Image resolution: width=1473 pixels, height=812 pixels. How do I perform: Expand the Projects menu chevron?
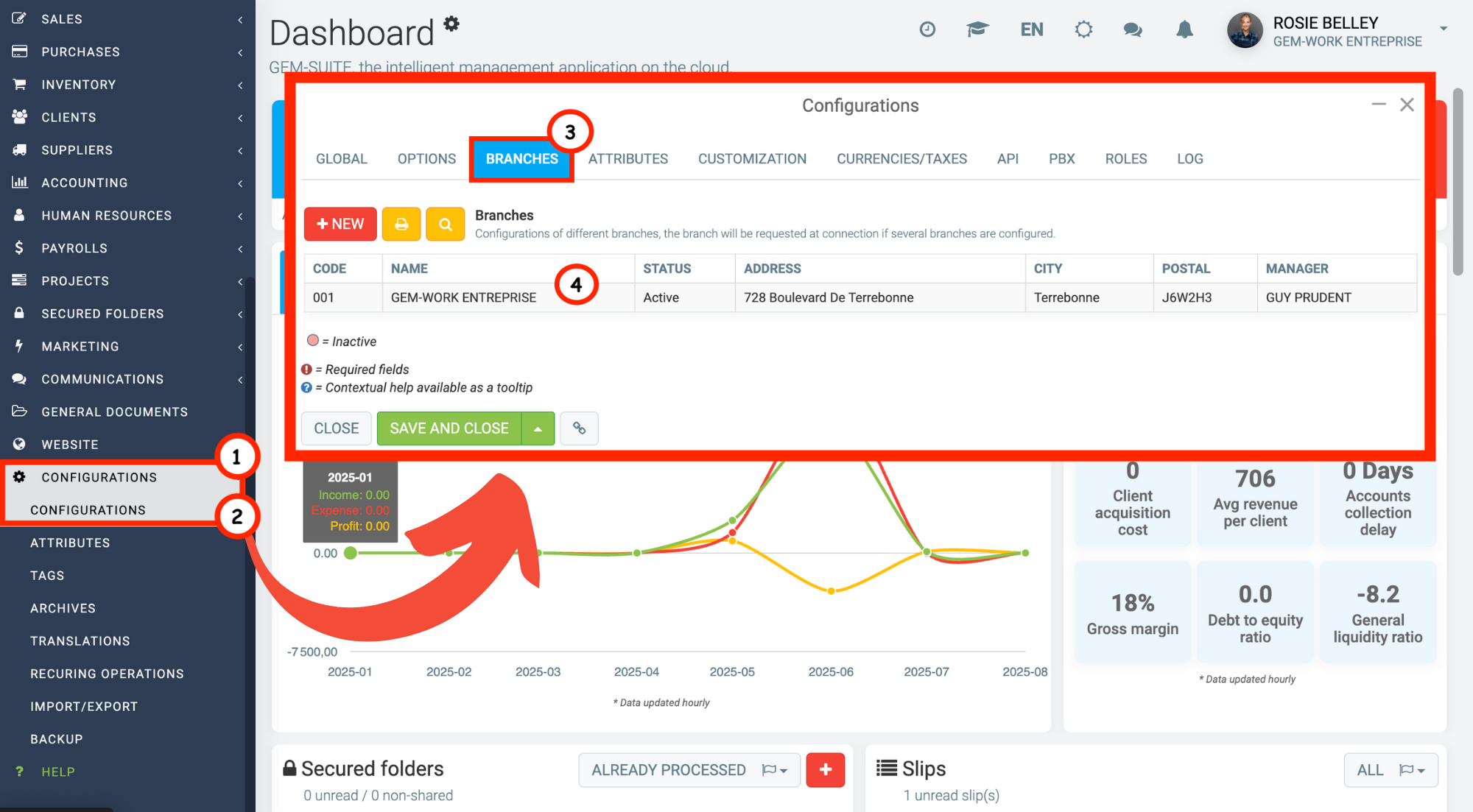pos(240,280)
